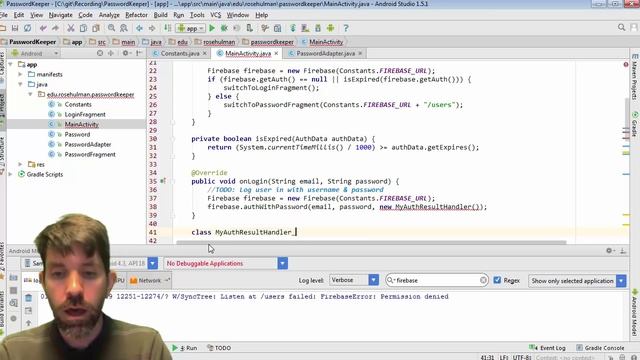The width and height of the screenshot is (640, 360).
Task: Click the Replace toolbar icon
Action: (x=124, y=28)
